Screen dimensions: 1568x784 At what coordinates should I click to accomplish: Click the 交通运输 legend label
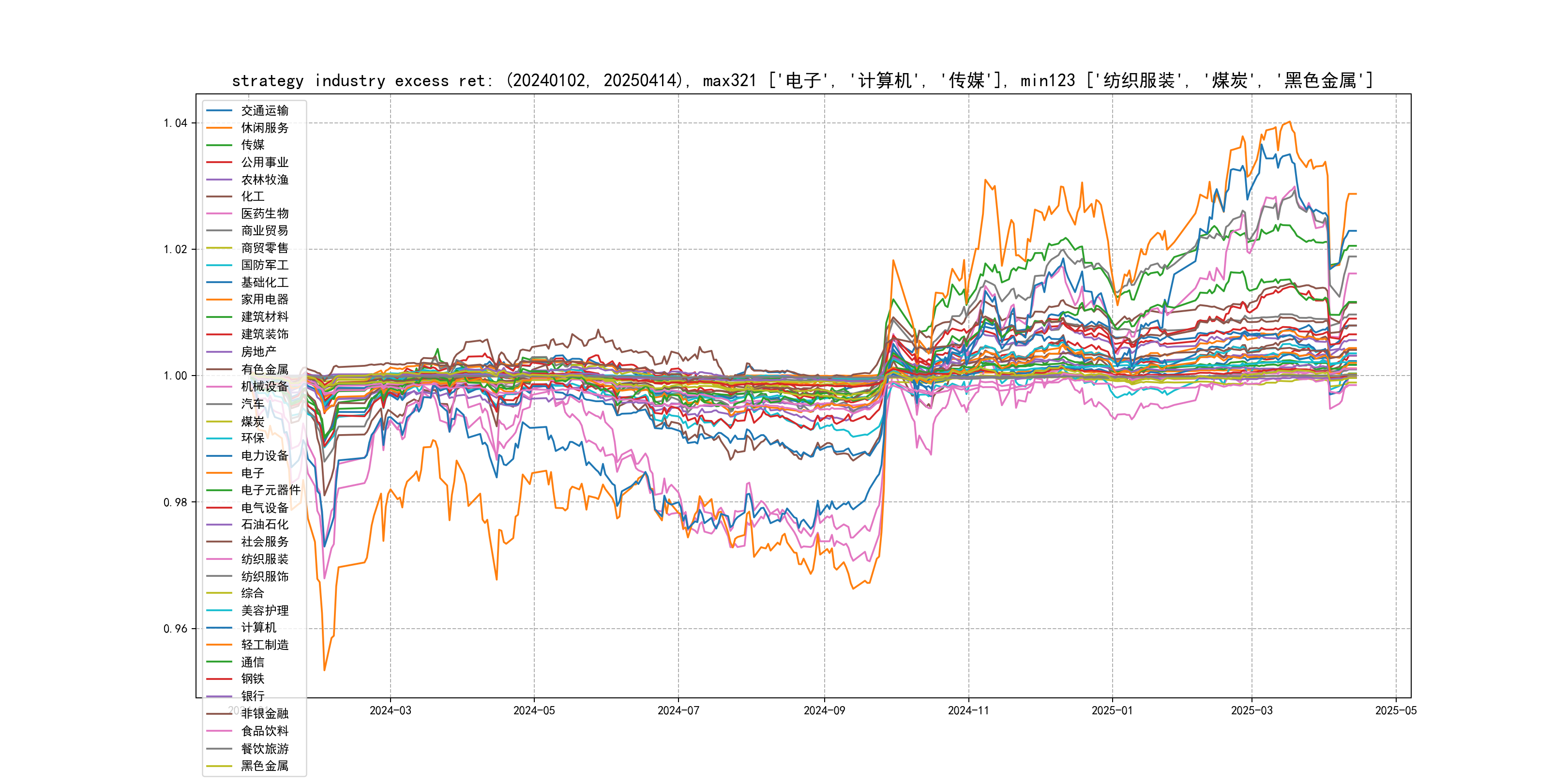click(264, 110)
